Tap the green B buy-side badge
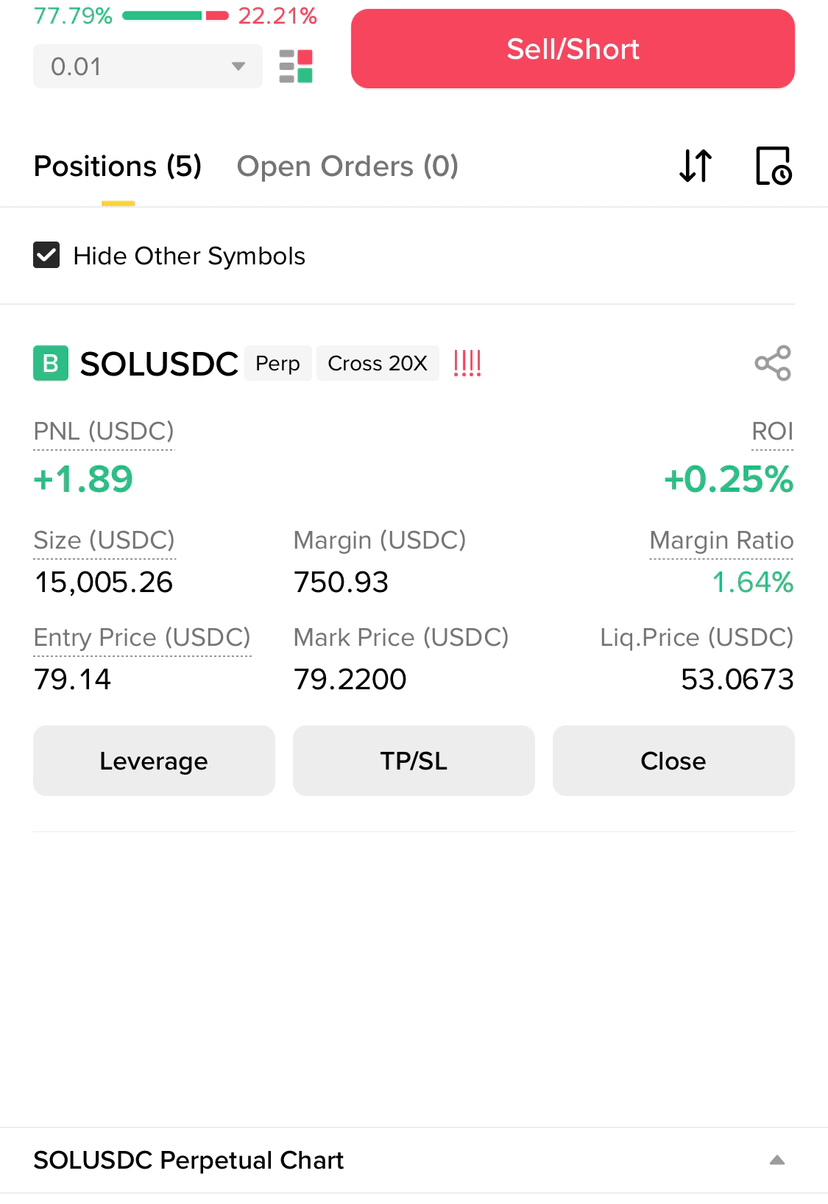828x1204 pixels. (51, 363)
